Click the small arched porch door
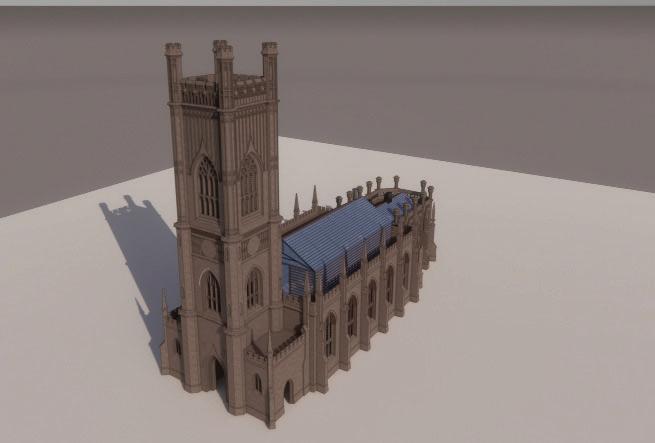Viewport: 655px width, 443px height. pyautogui.click(x=288, y=392)
